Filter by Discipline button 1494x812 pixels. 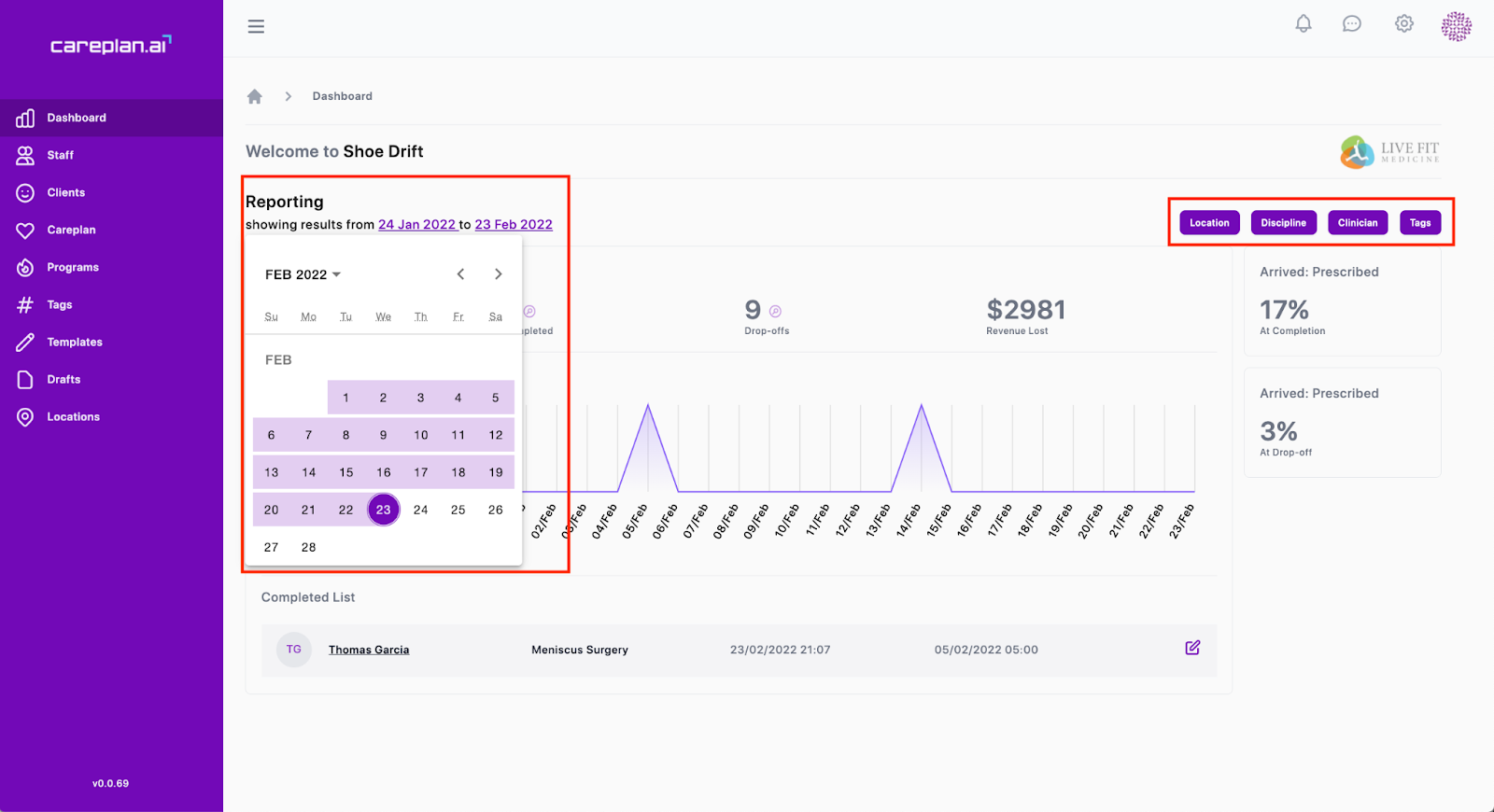pos(1283,222)
